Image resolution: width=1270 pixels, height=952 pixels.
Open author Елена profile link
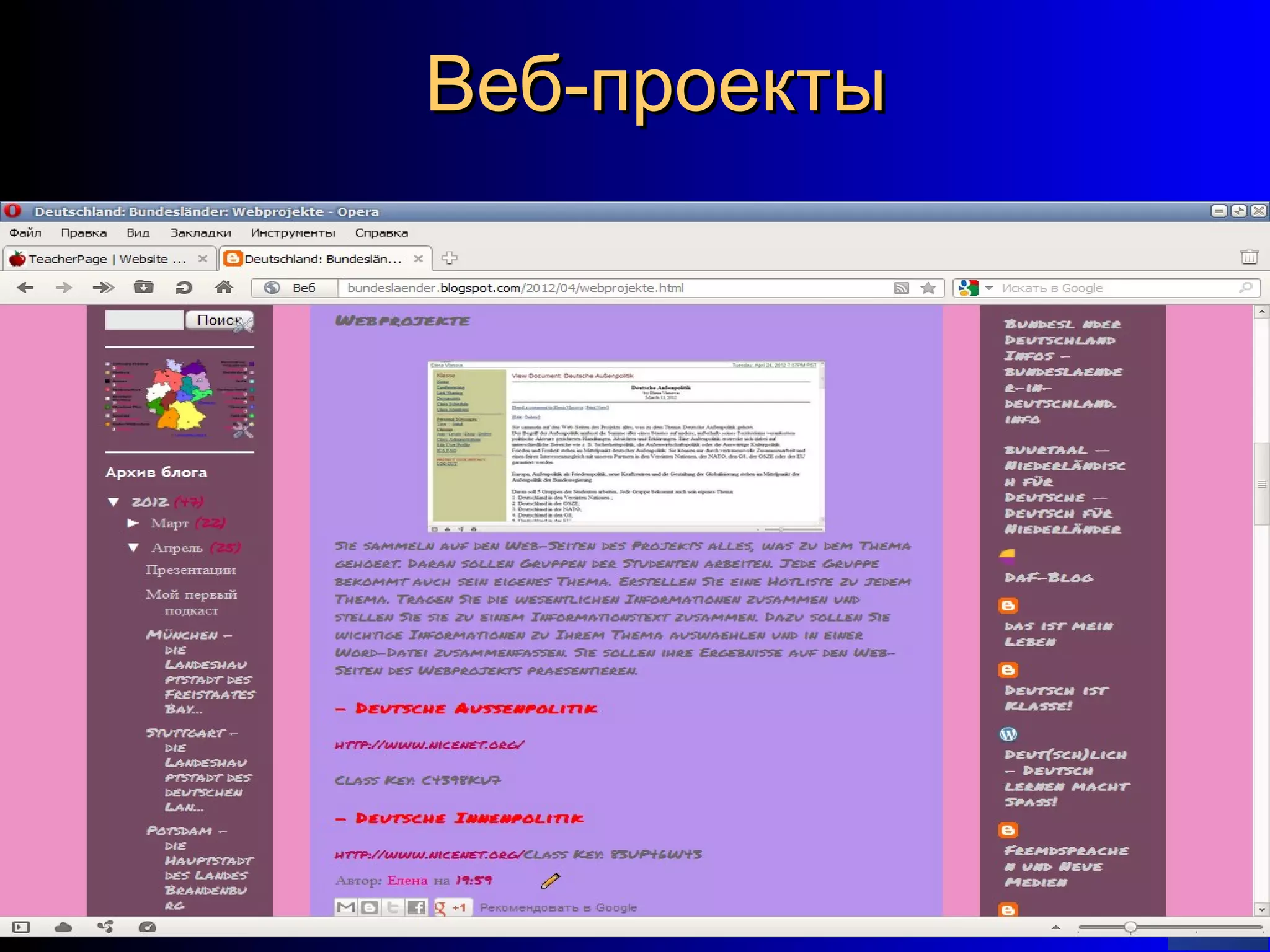407,880
